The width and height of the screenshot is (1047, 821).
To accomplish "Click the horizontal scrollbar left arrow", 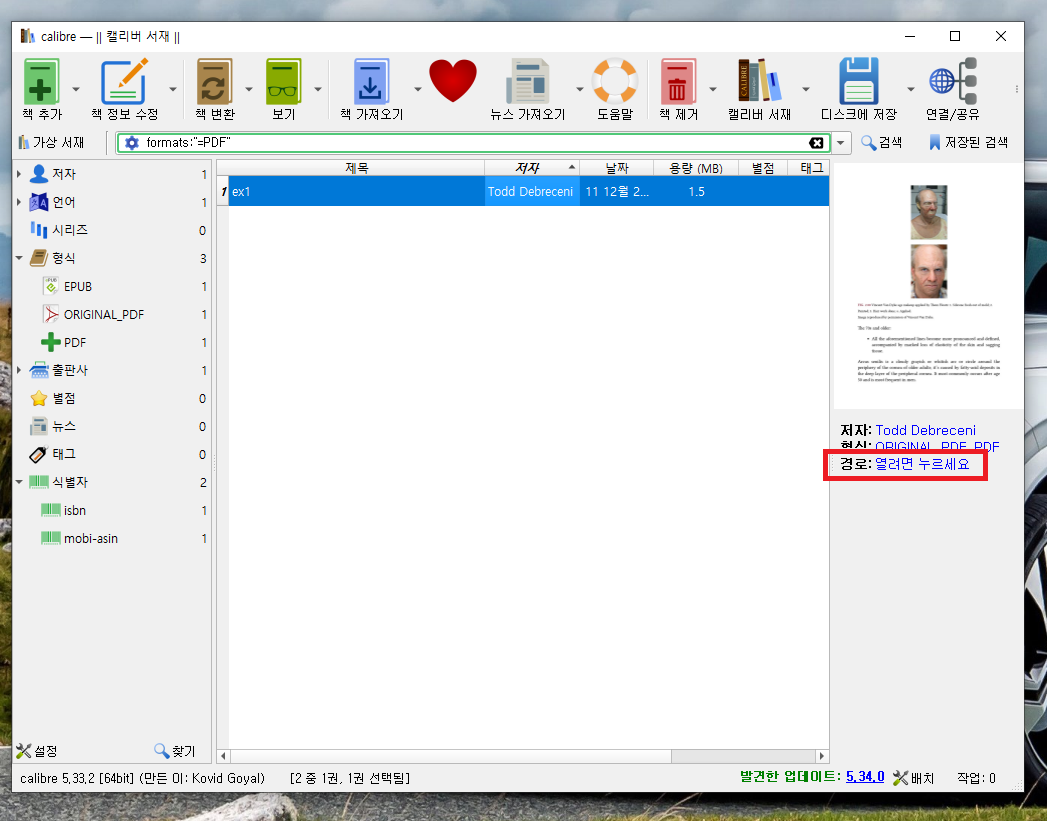I will click(x=224, y=756).
